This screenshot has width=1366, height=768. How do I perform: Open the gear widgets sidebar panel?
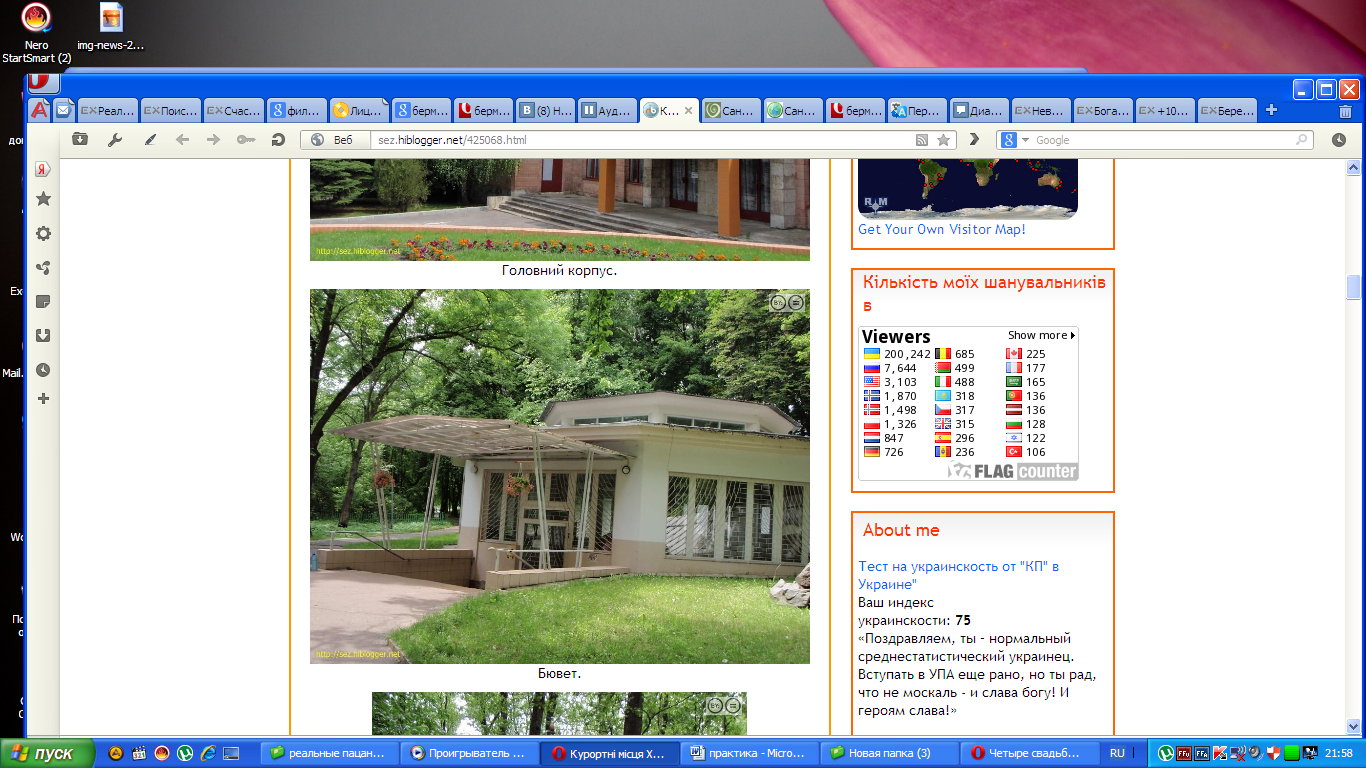pyautogui.click(x=43, y=233)
